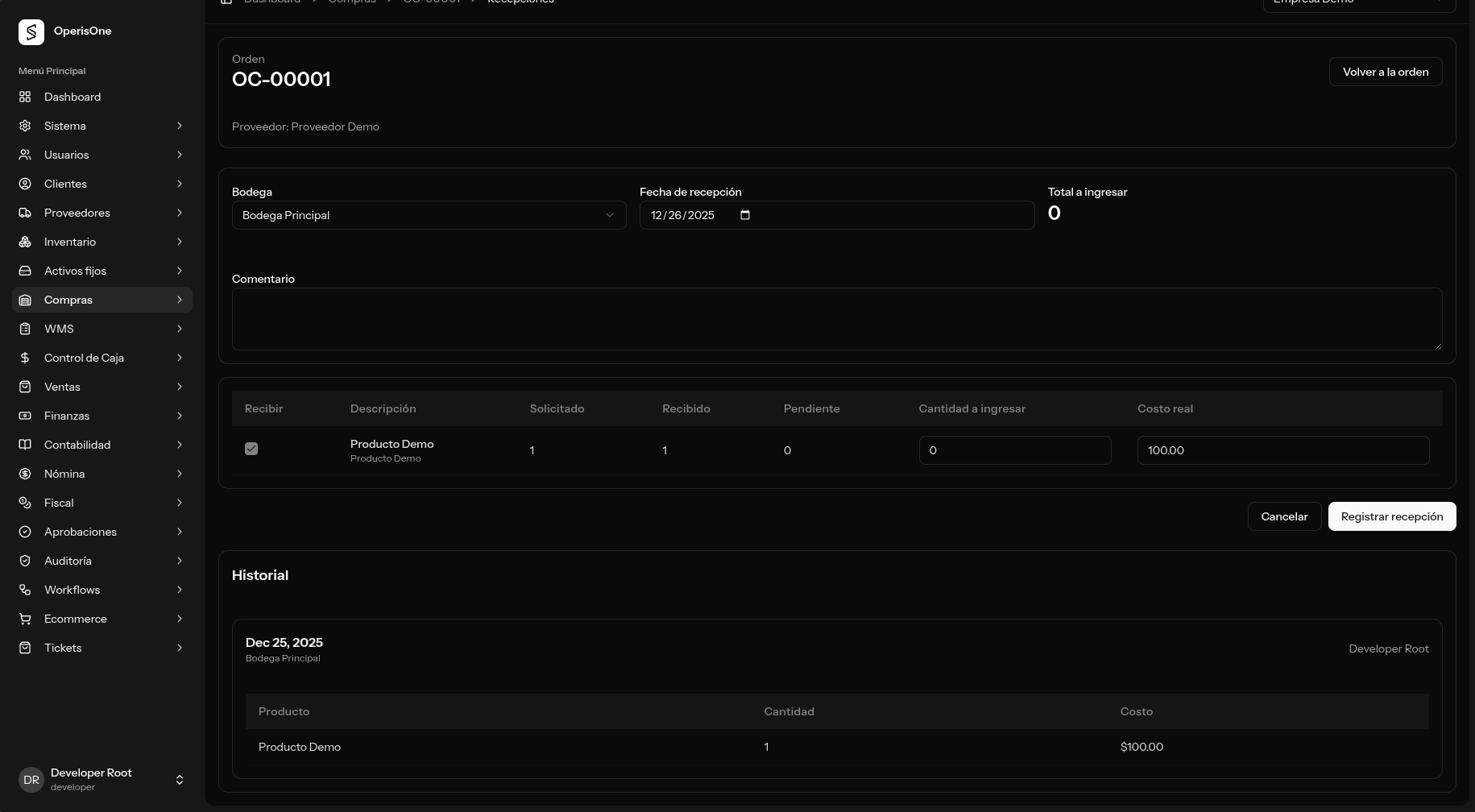Click the Cancelar button
This screenshot has width=1475, height=812.
click(x=1284, y=516)
